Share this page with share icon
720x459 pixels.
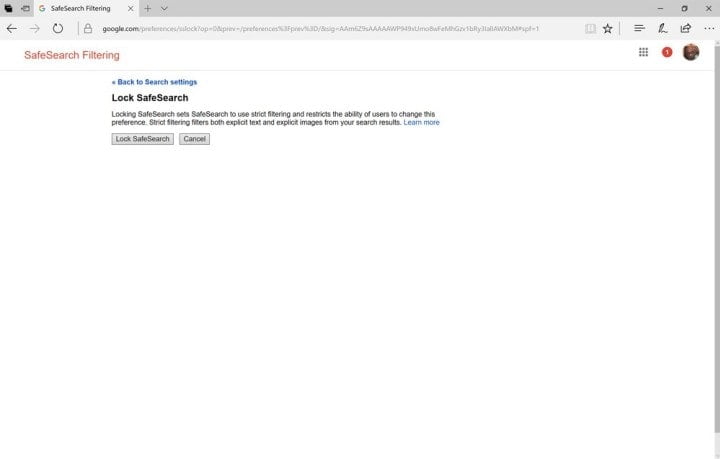[x=686, y=28]
